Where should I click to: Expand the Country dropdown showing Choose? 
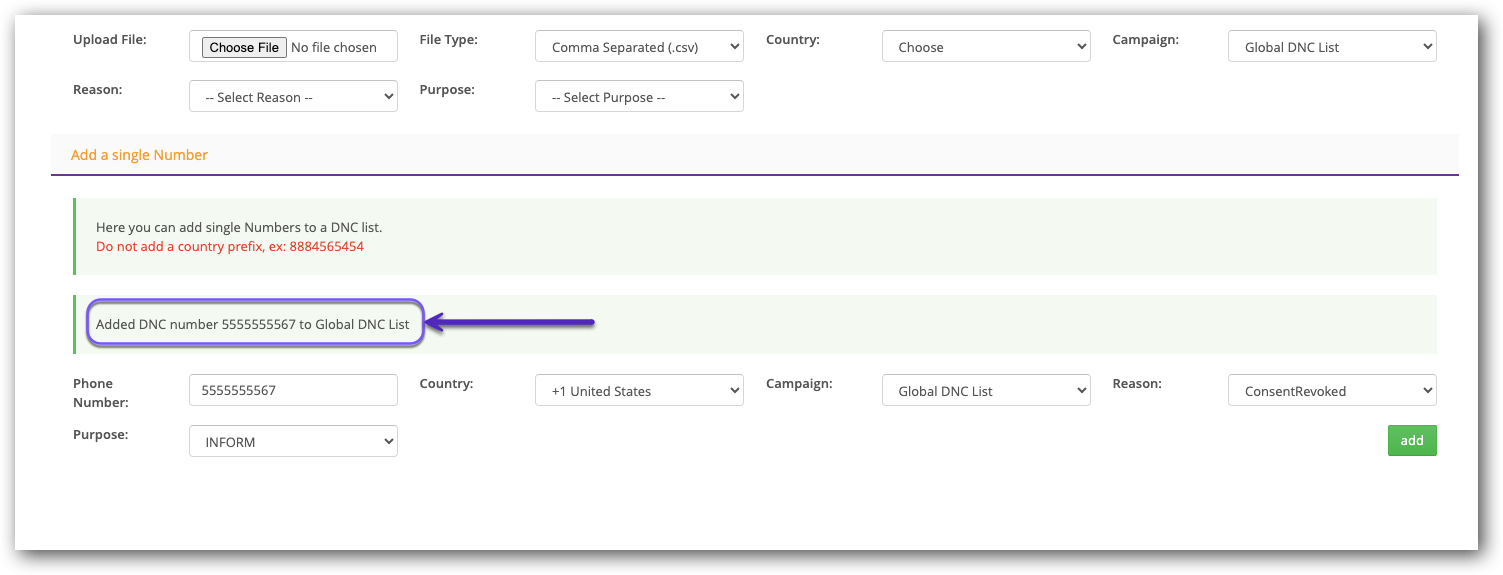[x=985, y=47]
